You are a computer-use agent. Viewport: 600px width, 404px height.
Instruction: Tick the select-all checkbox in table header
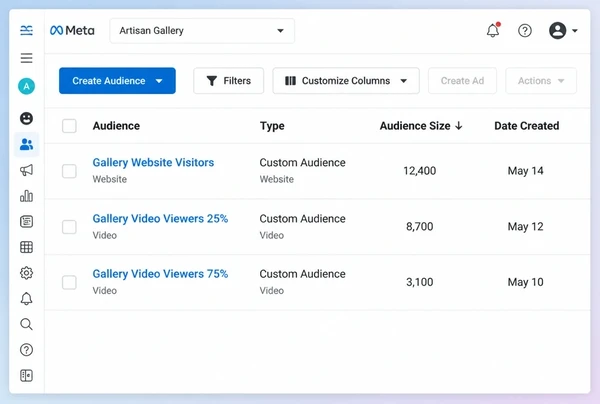(69, 126)
